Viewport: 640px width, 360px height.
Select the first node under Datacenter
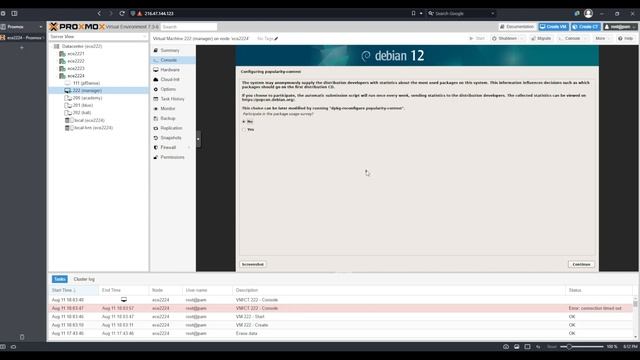(x=76, y=53)
